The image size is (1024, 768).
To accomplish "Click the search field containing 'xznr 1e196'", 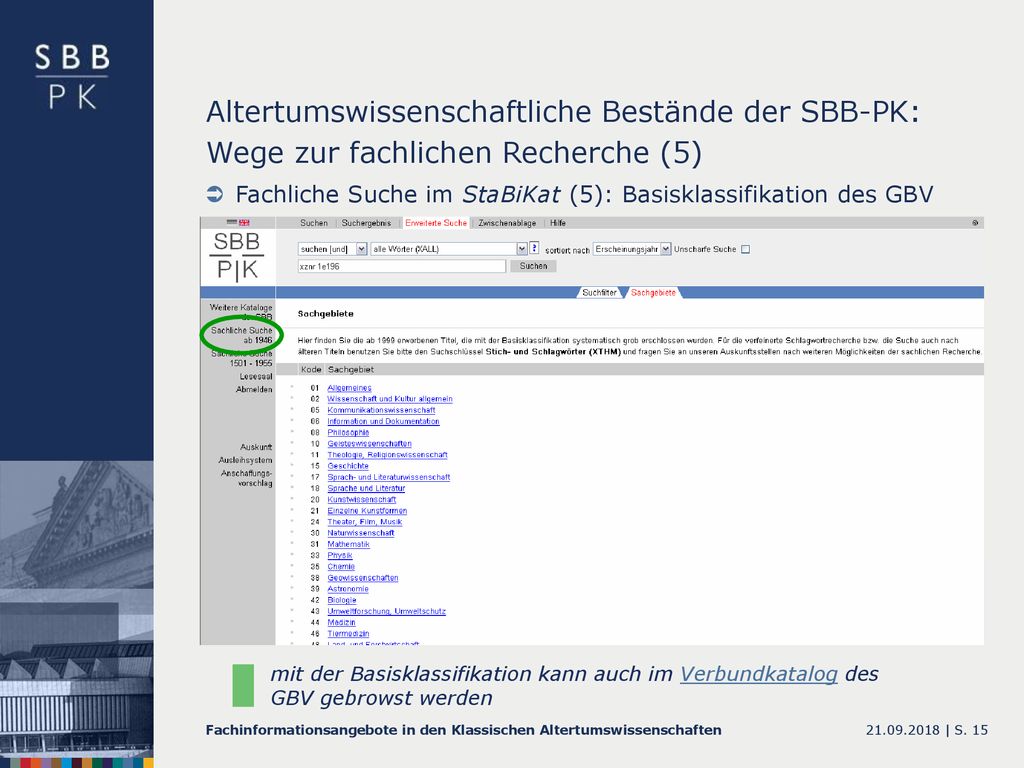I will tap(402, 266).
